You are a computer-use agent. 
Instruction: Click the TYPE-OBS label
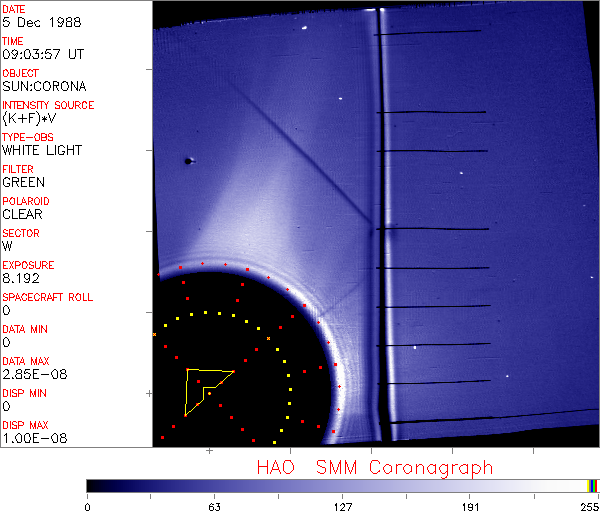click(28, 137)
